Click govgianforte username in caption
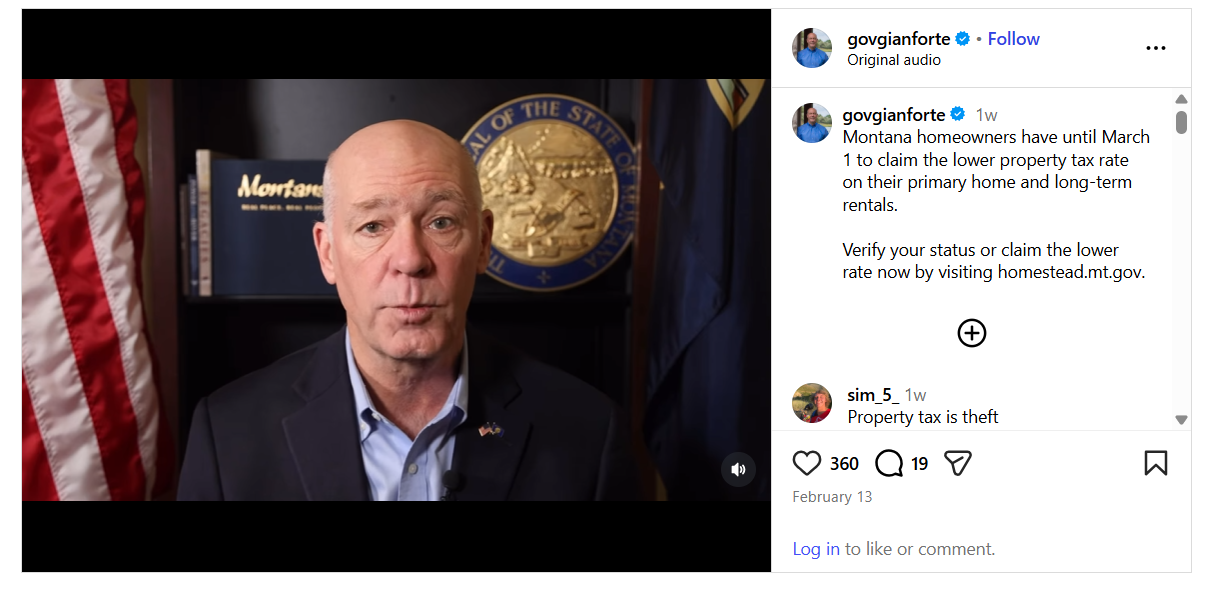Viewport: 1218px width, 590px height. tap(894, 114)
